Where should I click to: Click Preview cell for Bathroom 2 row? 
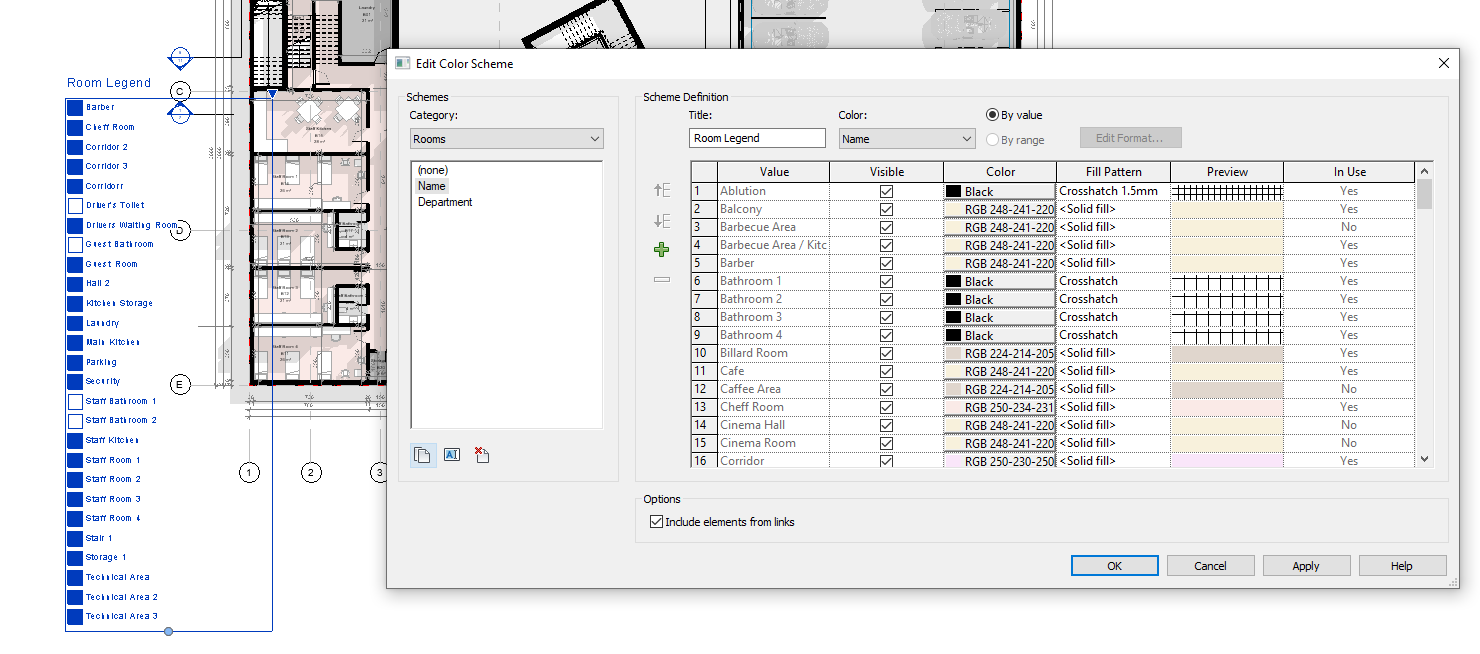1226,299
